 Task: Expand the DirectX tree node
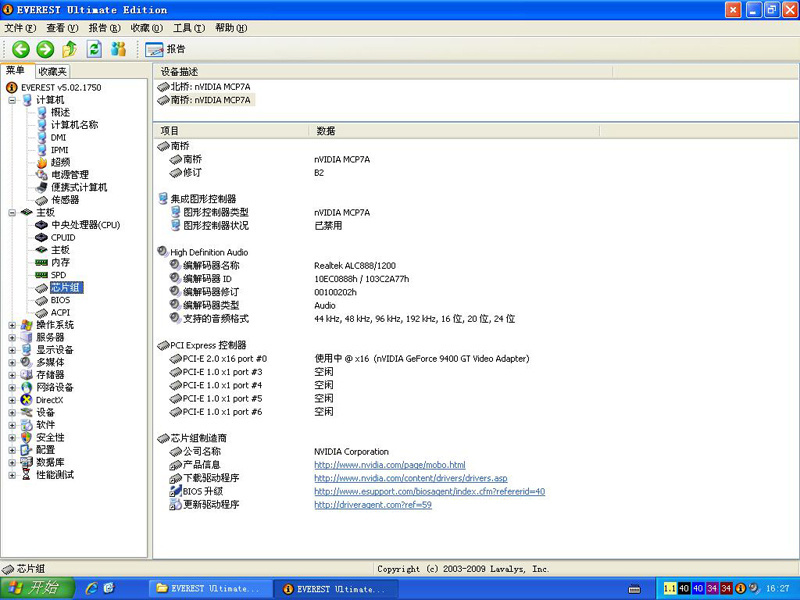[12, 400]
